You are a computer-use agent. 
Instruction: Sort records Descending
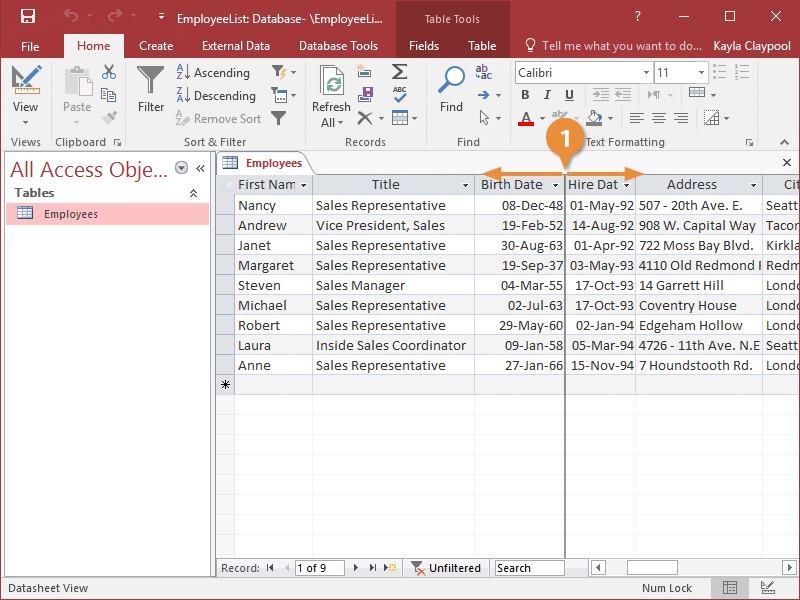coord(216,95)
